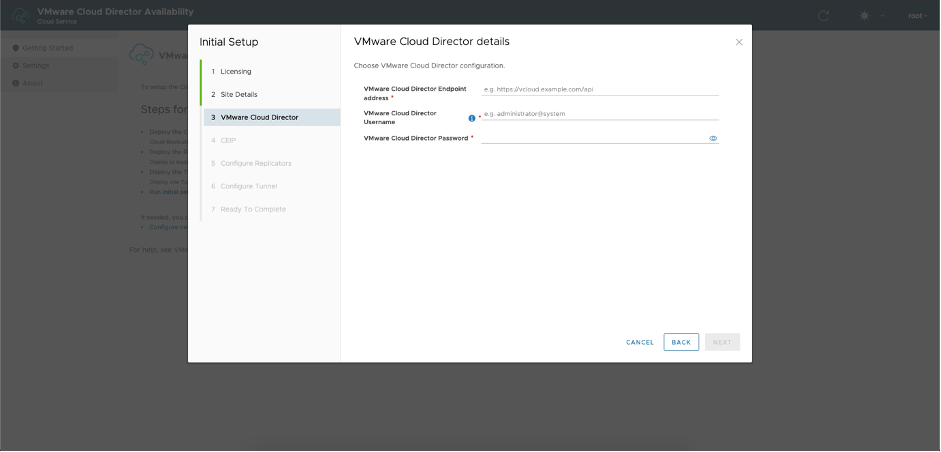Select step 3 VMware Cloud Director
The width and height of the screenshot is (941, 452).
[x=259, y=117]
